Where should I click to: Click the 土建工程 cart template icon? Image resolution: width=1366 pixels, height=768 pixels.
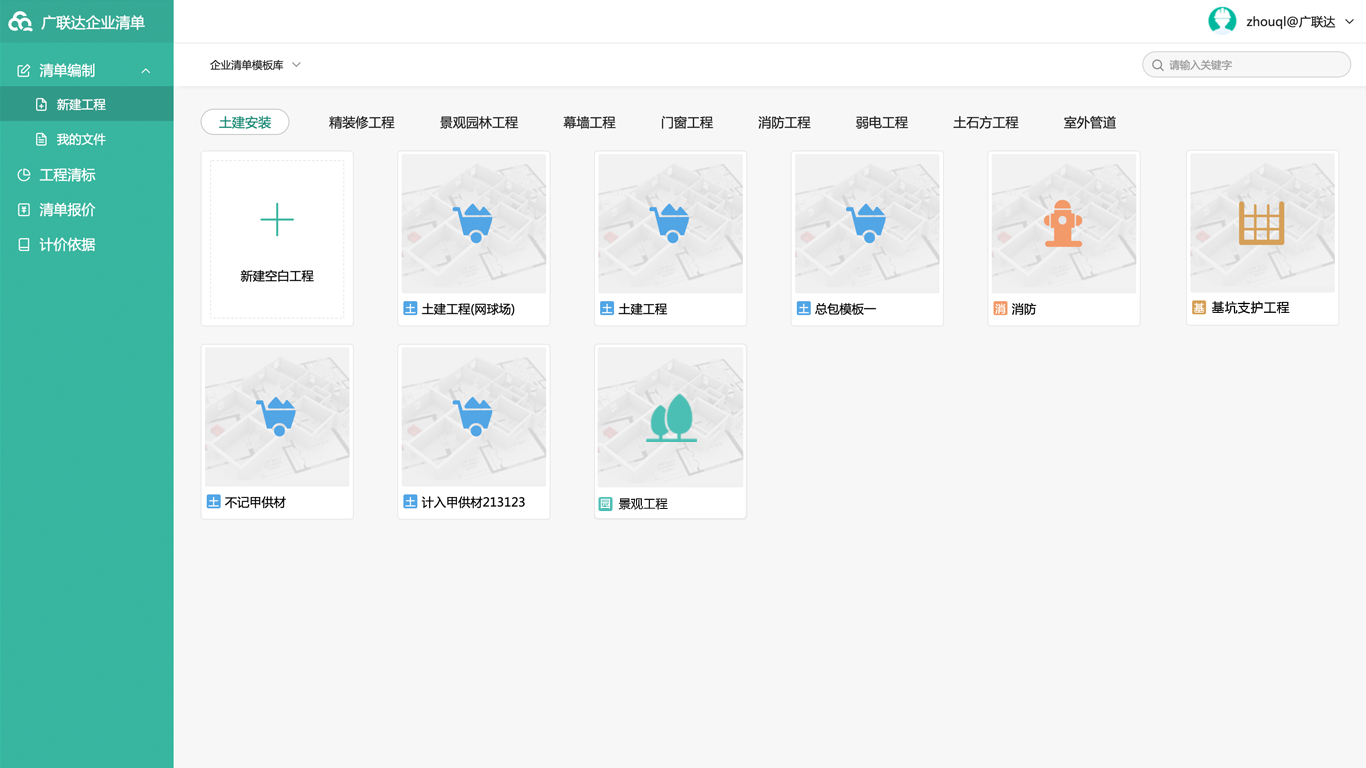click(x=669, y=222)
